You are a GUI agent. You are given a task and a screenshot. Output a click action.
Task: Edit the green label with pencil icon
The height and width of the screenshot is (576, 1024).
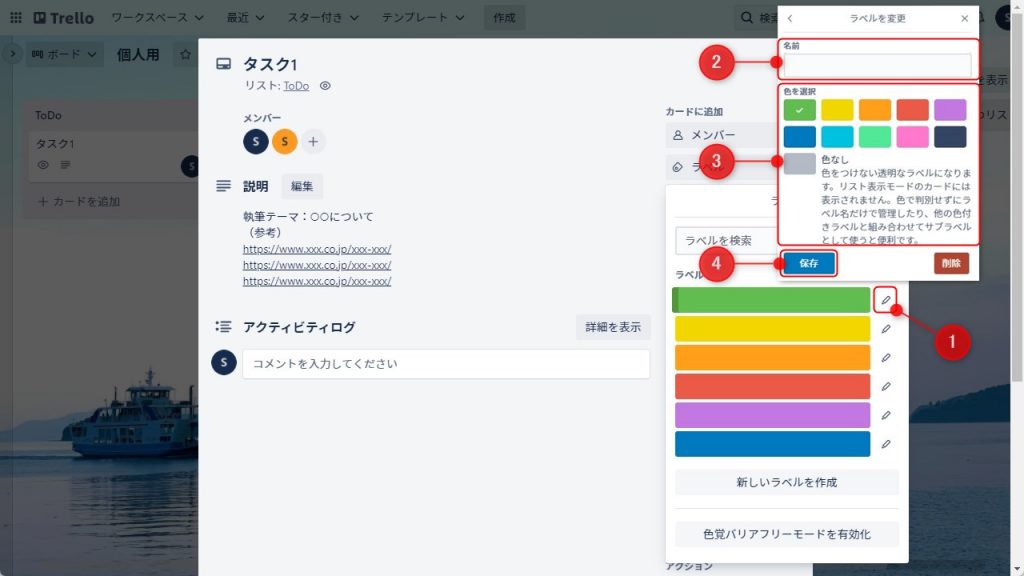[886, 300]
